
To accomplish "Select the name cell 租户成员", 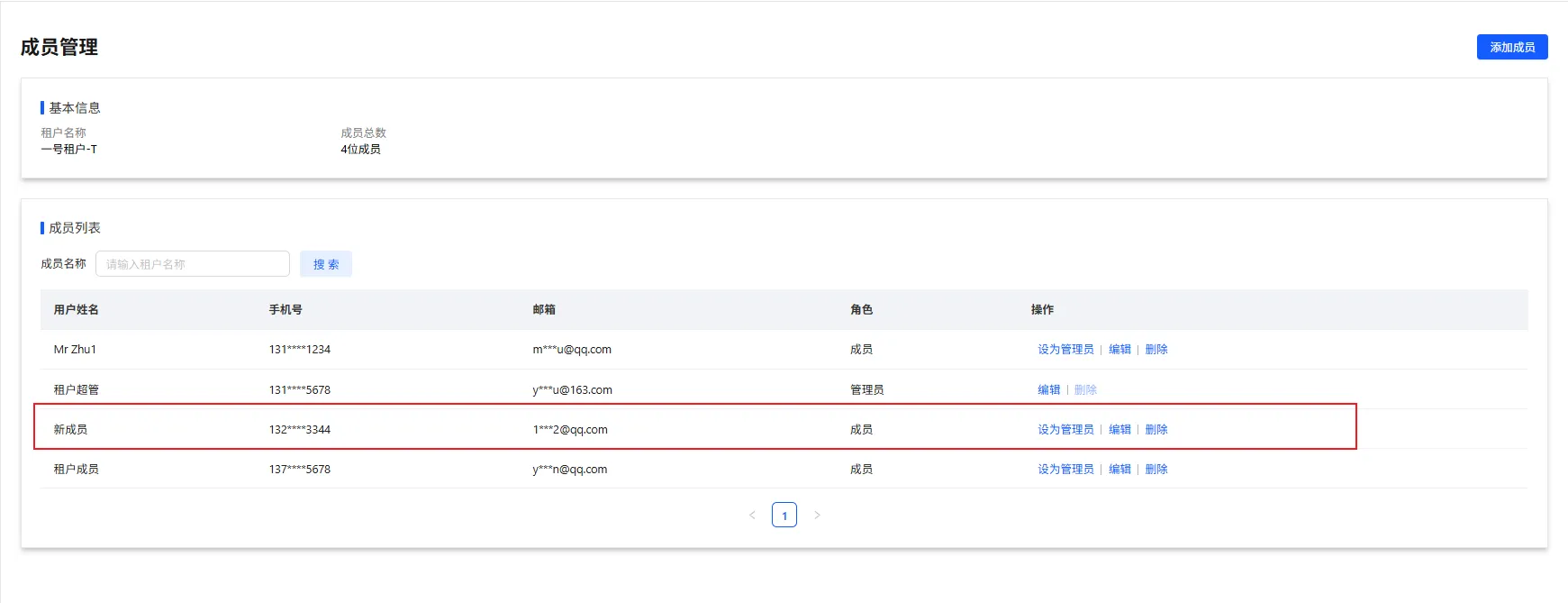I will point(77,470).
